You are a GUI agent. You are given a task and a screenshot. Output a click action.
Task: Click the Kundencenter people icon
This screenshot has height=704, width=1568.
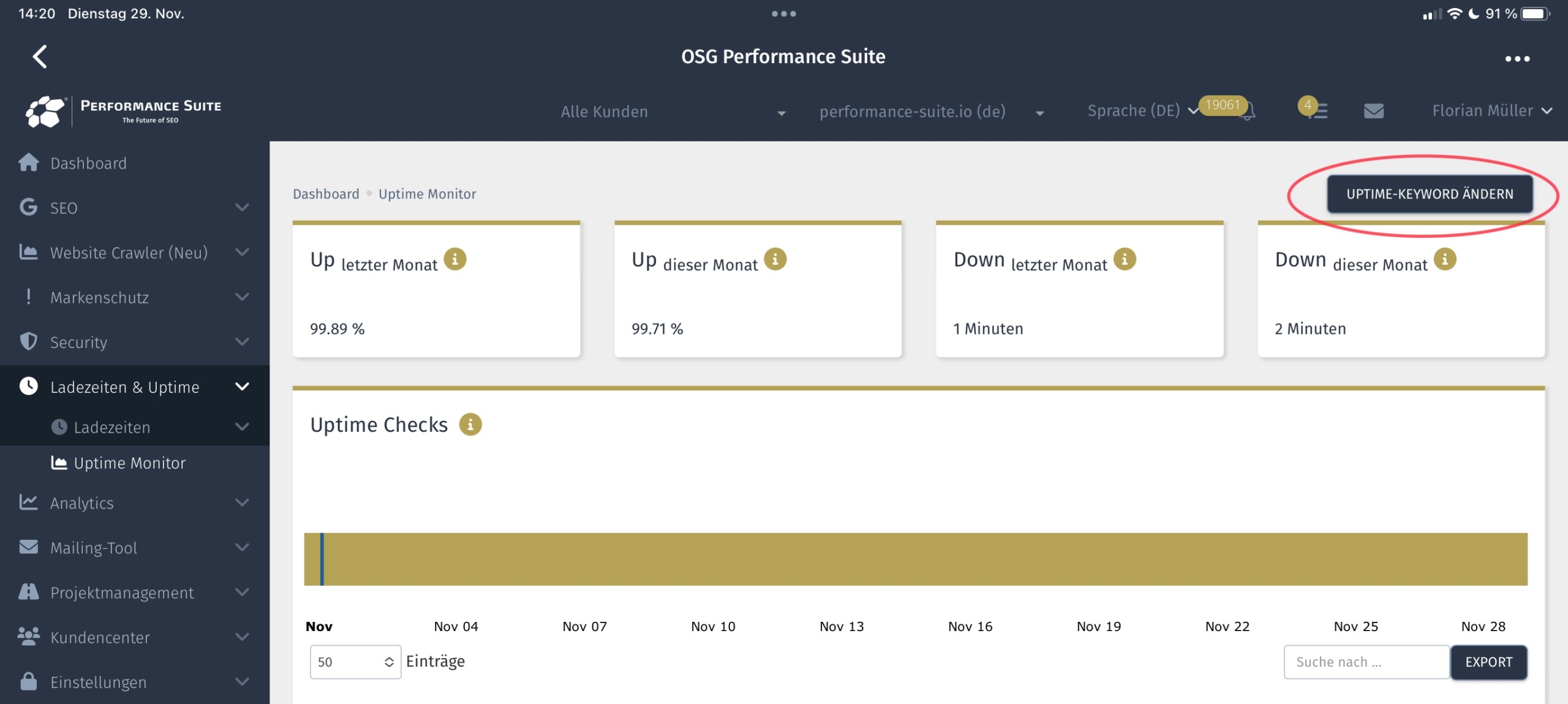tap(28, 636)
